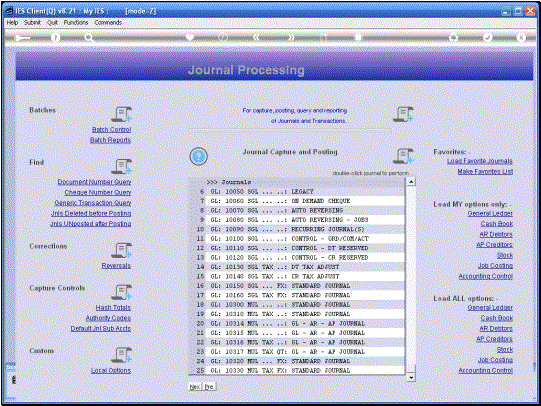The image size is (541, 406).
Task: Open the Commands menu
Action: tap(108, 22)
